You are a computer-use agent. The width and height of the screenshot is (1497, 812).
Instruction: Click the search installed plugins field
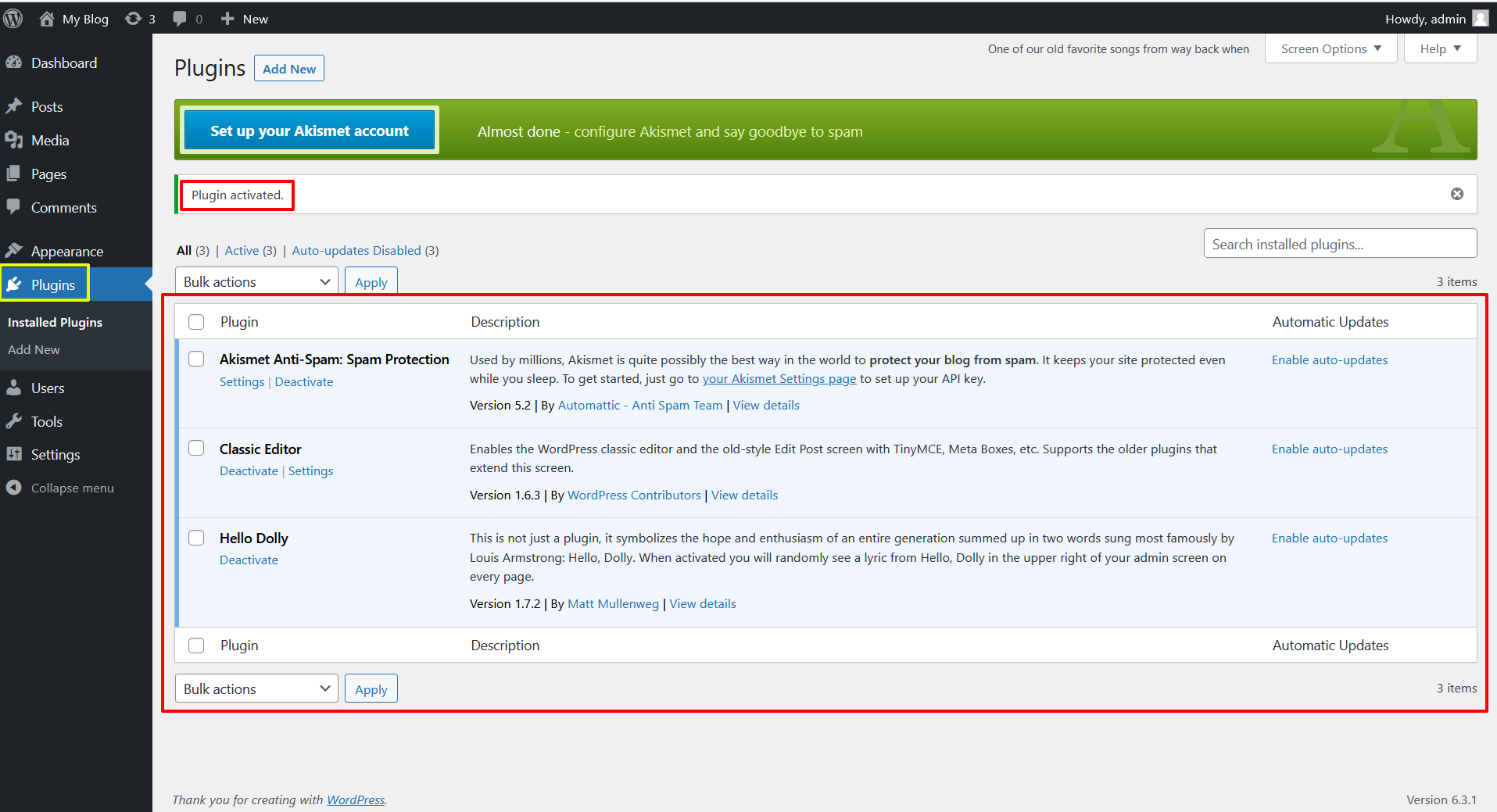pyautogui.click(x=1339, y=243)
